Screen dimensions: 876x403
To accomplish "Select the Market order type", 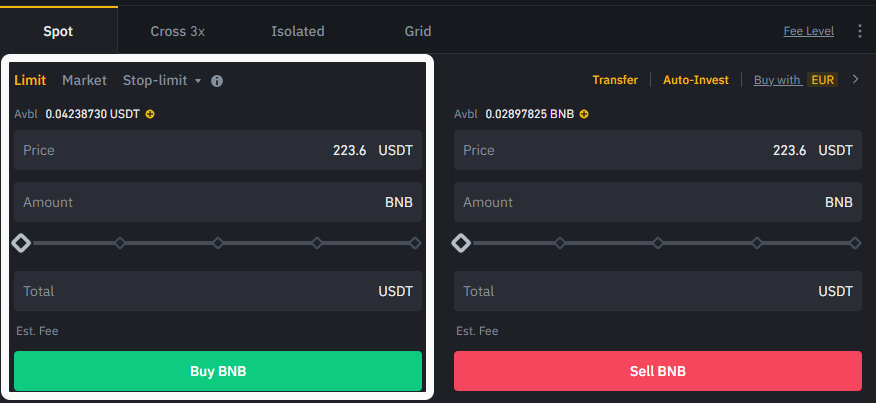I will [x=84, y=80].
